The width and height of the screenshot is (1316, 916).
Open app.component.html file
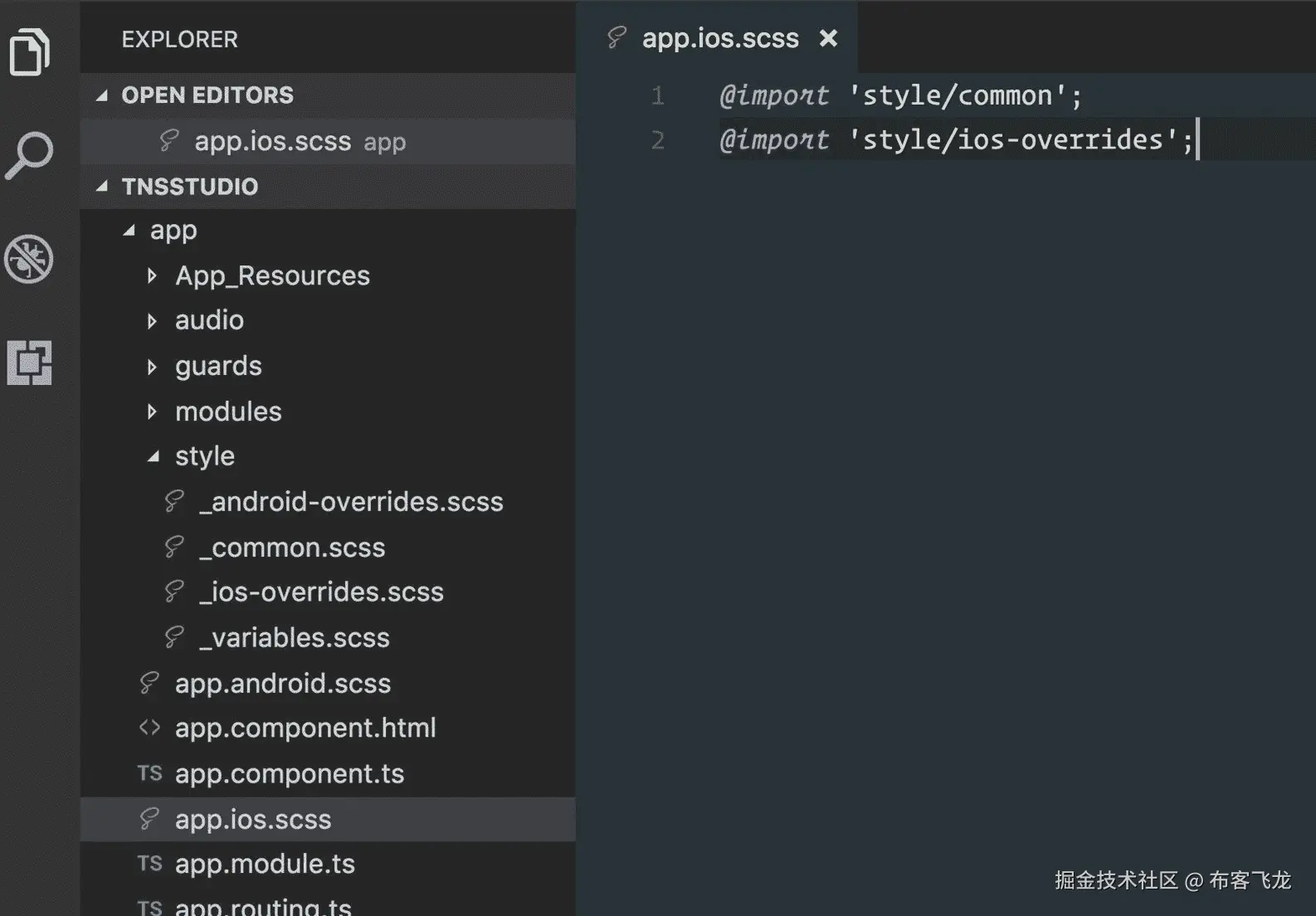[305, 728]
